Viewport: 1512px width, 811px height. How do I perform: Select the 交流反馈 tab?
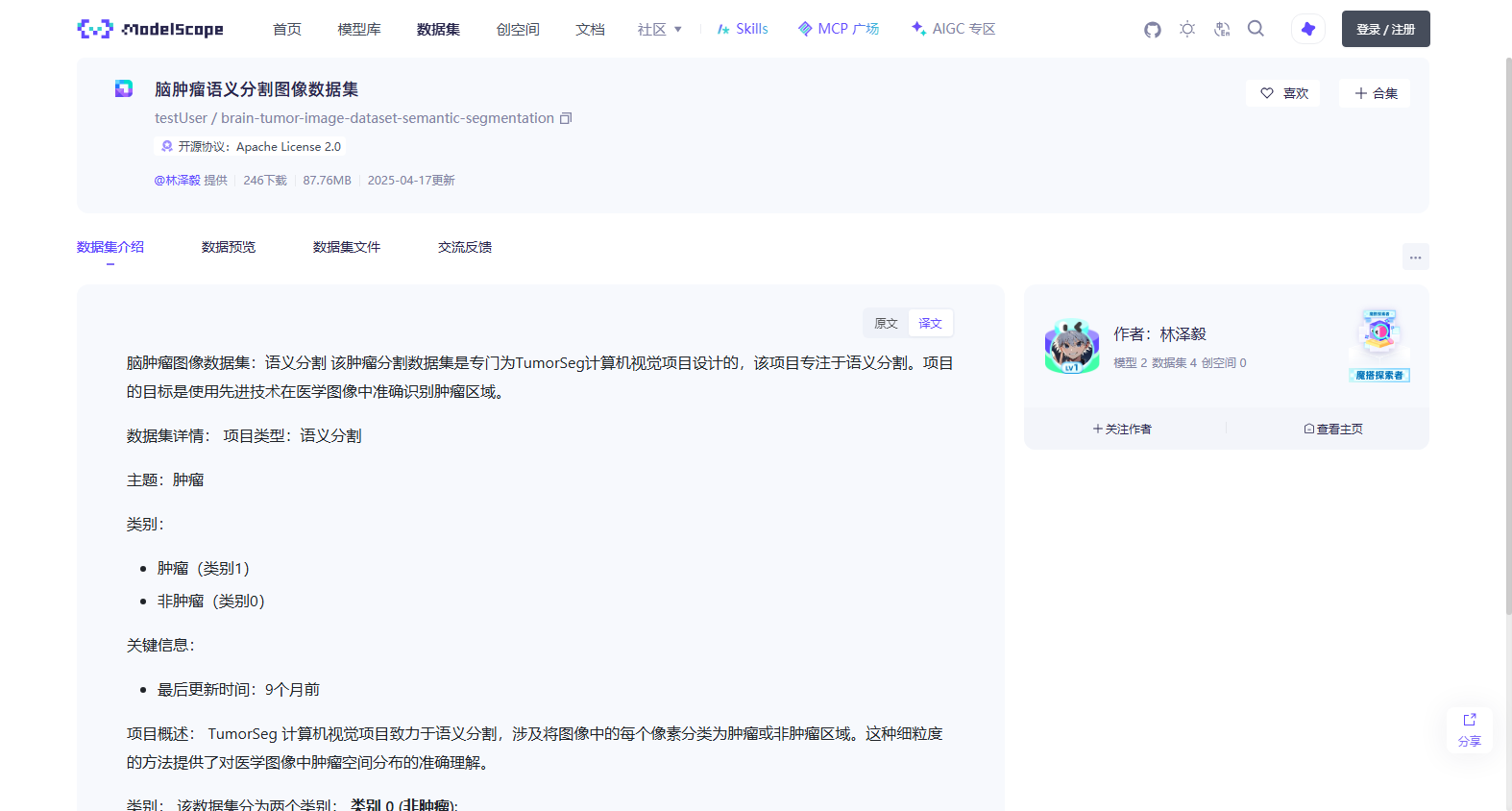pyautogui.click(x=465, y=247)
